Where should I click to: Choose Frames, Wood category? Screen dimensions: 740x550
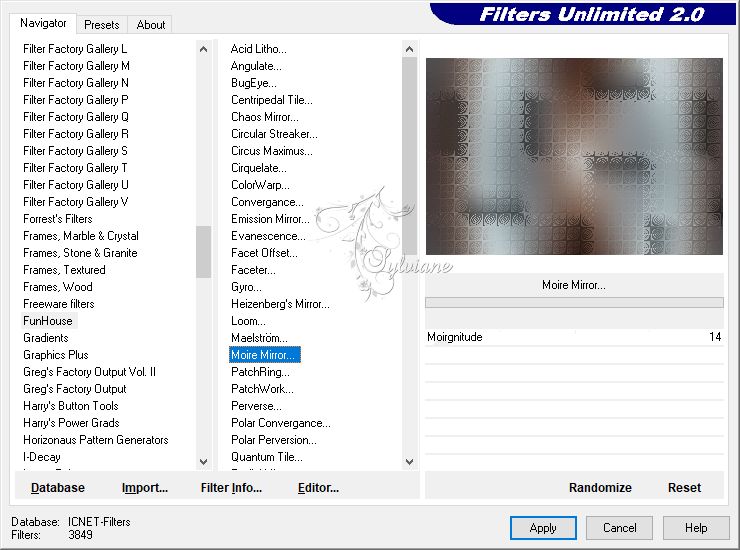pyautogui.click(x=58, y=287)
